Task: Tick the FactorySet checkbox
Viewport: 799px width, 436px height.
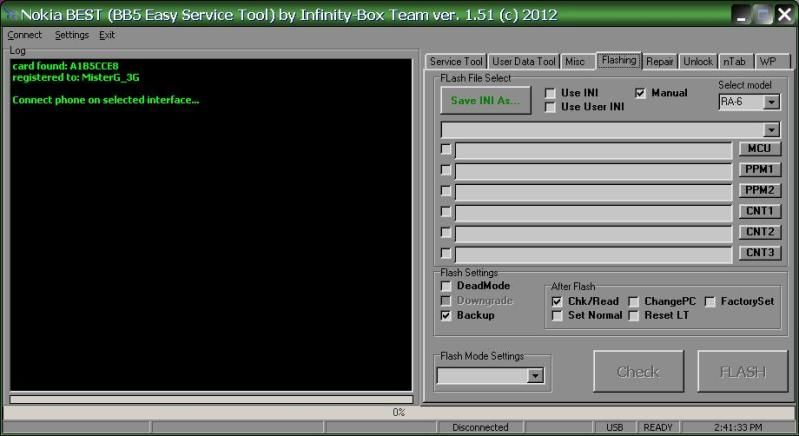Action: [x=710, y=301]
